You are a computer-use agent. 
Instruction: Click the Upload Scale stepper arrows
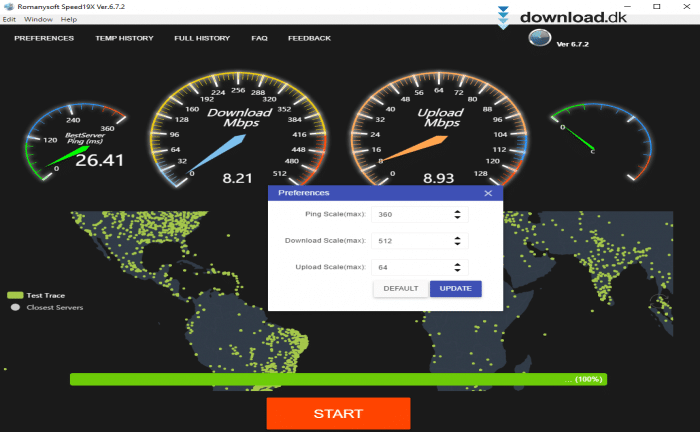(457, 267)
